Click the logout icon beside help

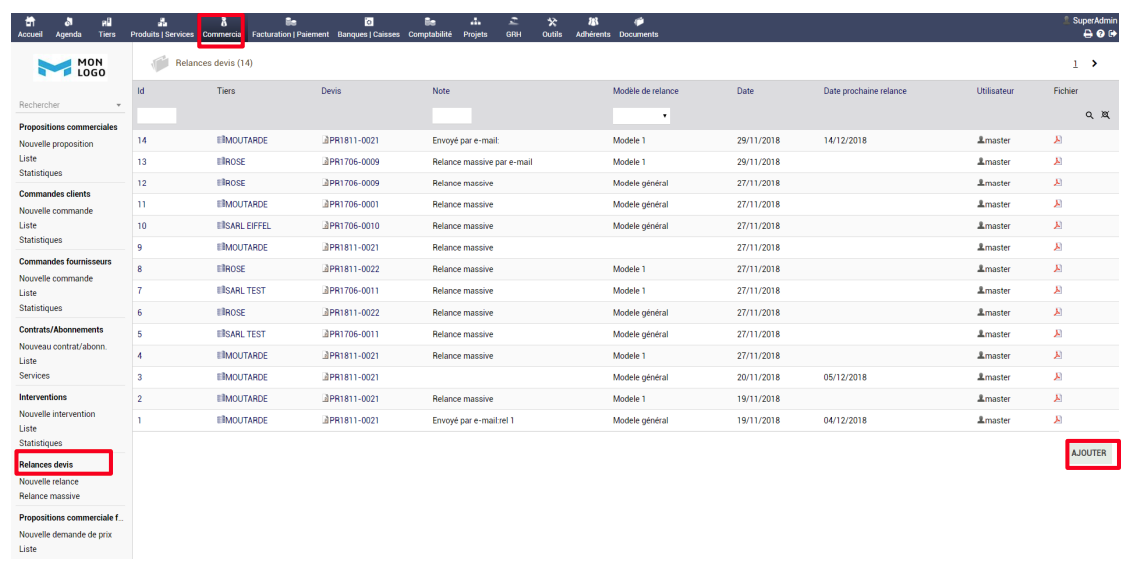(x=1113, y=34)
